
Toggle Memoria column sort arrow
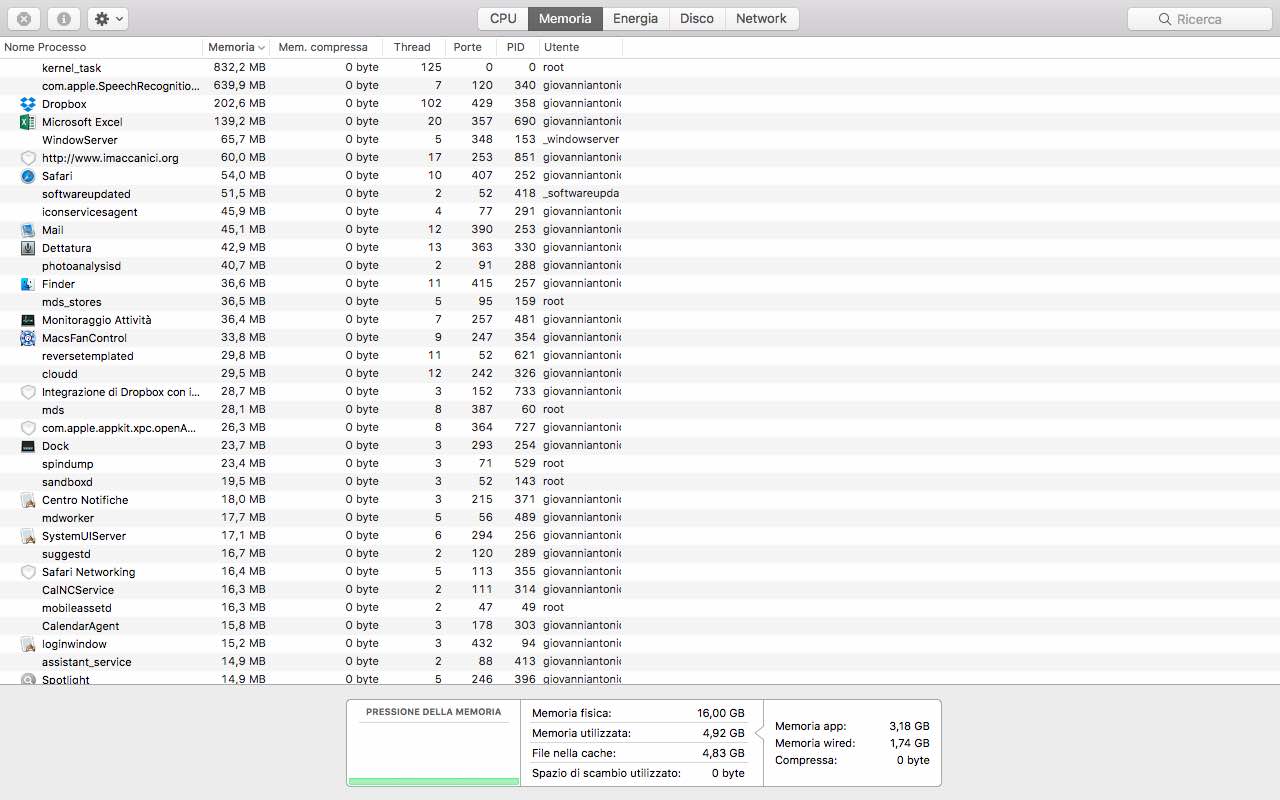pyautogui.click(x=261, y=48)
